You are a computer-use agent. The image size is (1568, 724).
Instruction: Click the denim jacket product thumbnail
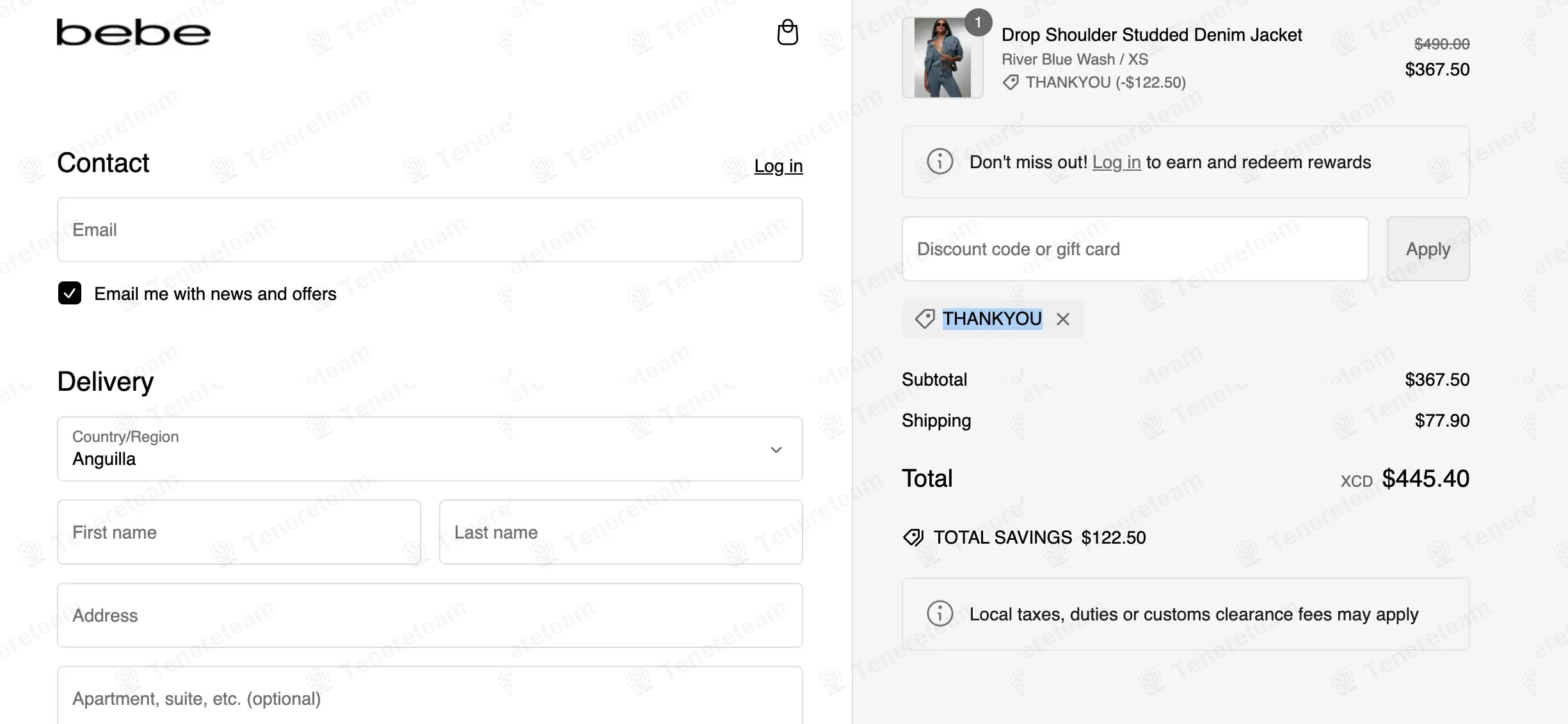942,58
